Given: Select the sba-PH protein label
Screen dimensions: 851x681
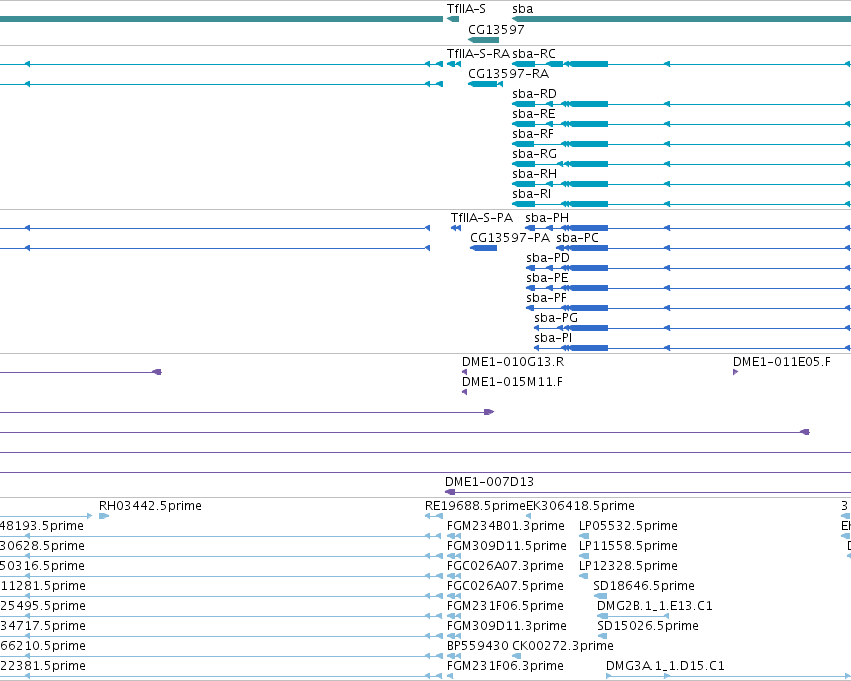Looking at the screenshot, I should pyautogui.click(x=547, y=218).
